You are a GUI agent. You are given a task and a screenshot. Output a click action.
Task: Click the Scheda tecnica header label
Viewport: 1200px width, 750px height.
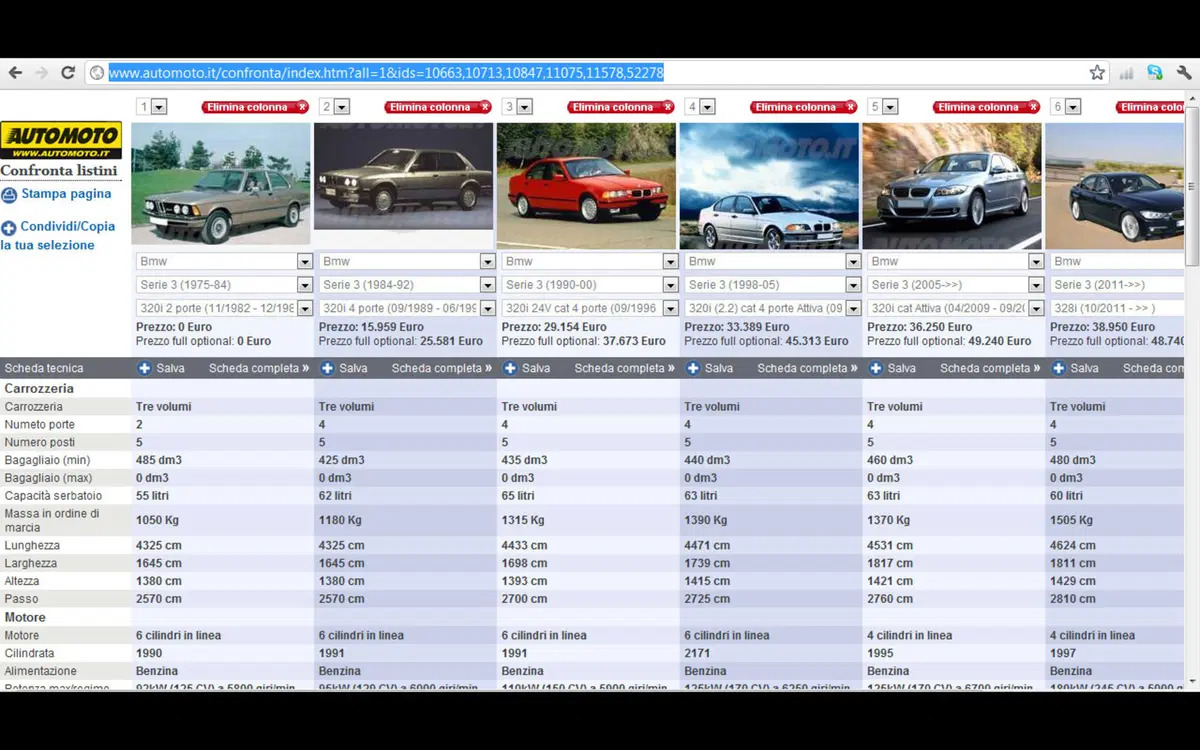[44, 368]
